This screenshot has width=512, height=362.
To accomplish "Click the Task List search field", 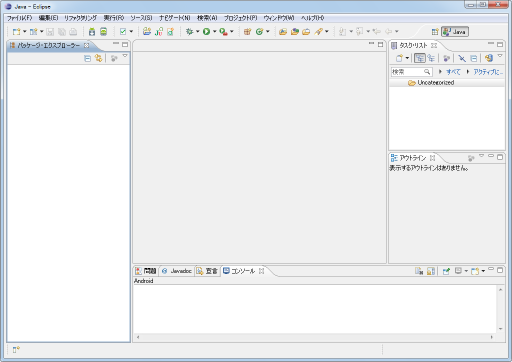I will point(411,72).
